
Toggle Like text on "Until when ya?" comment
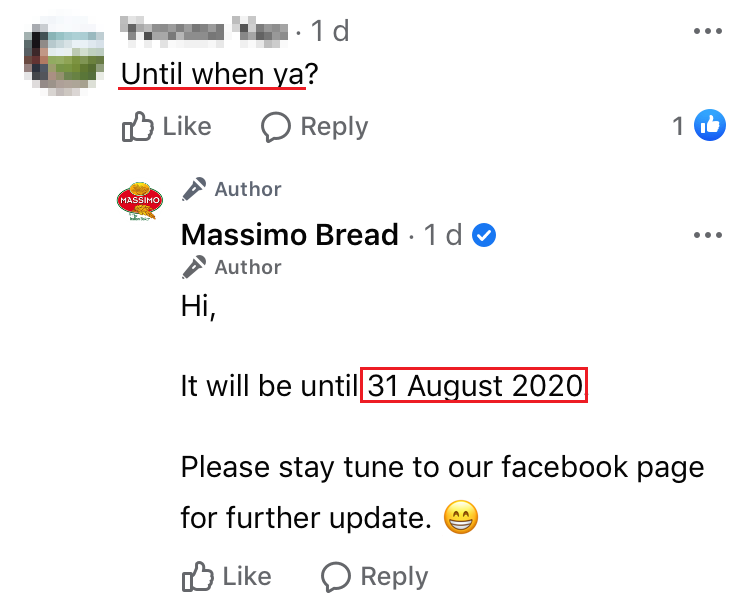187,127
